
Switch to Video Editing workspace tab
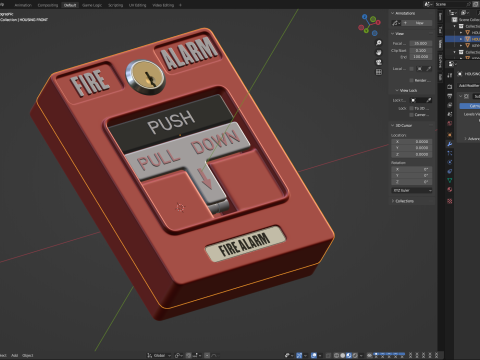[x=163, y=5]
